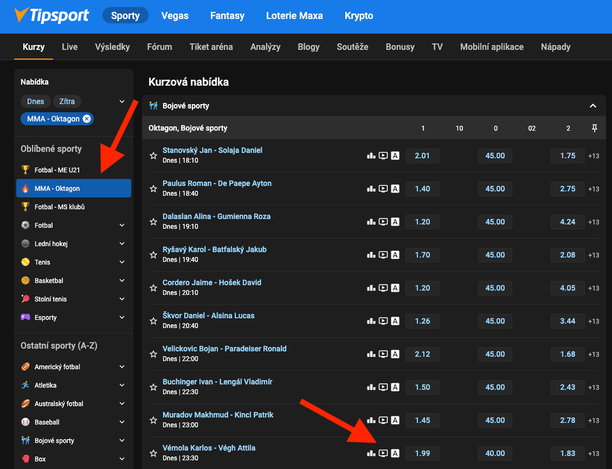Open live stream icon for Cordero Jaime match

click(x=383, y=288)
